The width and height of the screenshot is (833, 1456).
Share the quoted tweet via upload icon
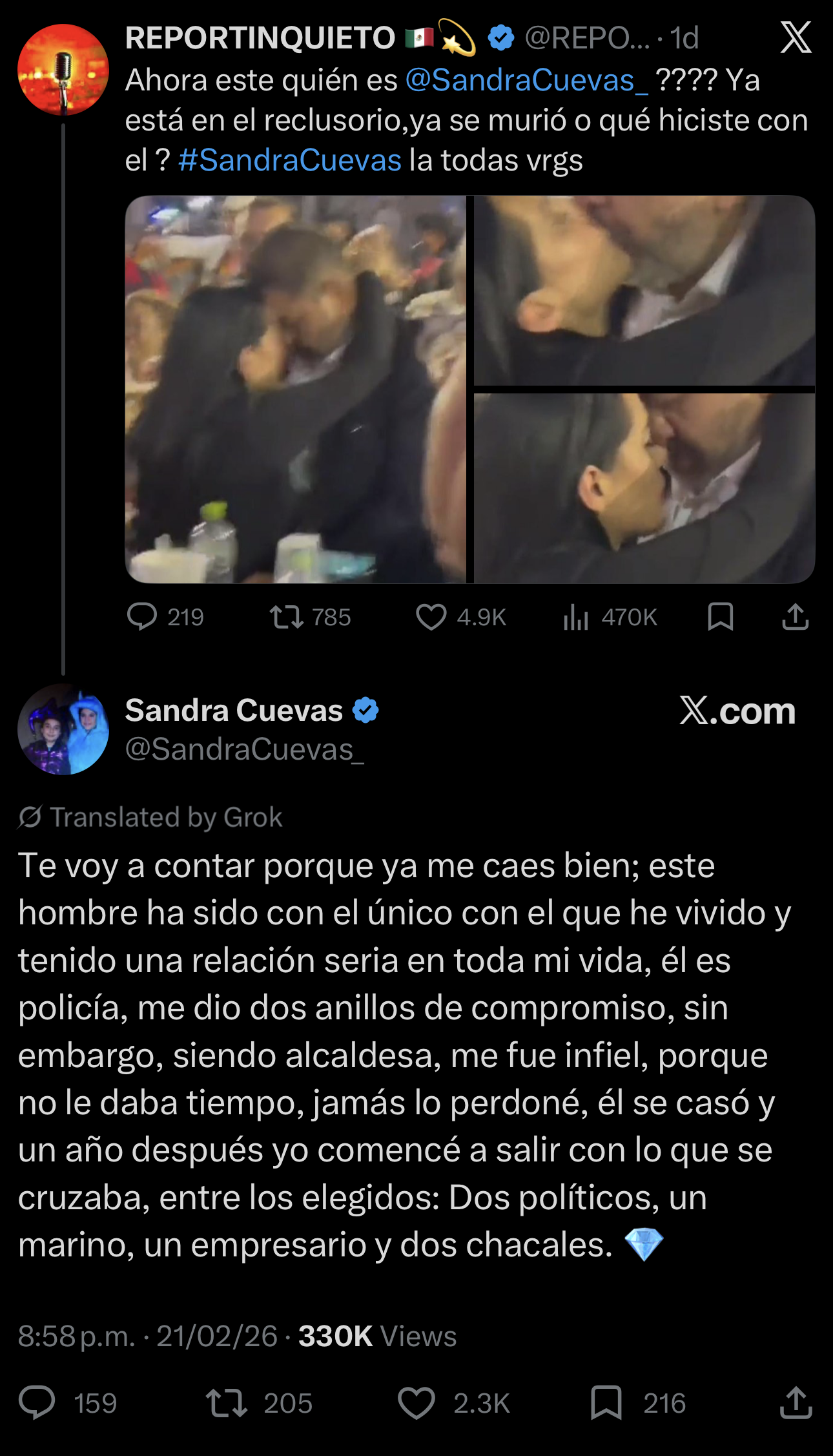pyautogui.click(x=795, y=617)
